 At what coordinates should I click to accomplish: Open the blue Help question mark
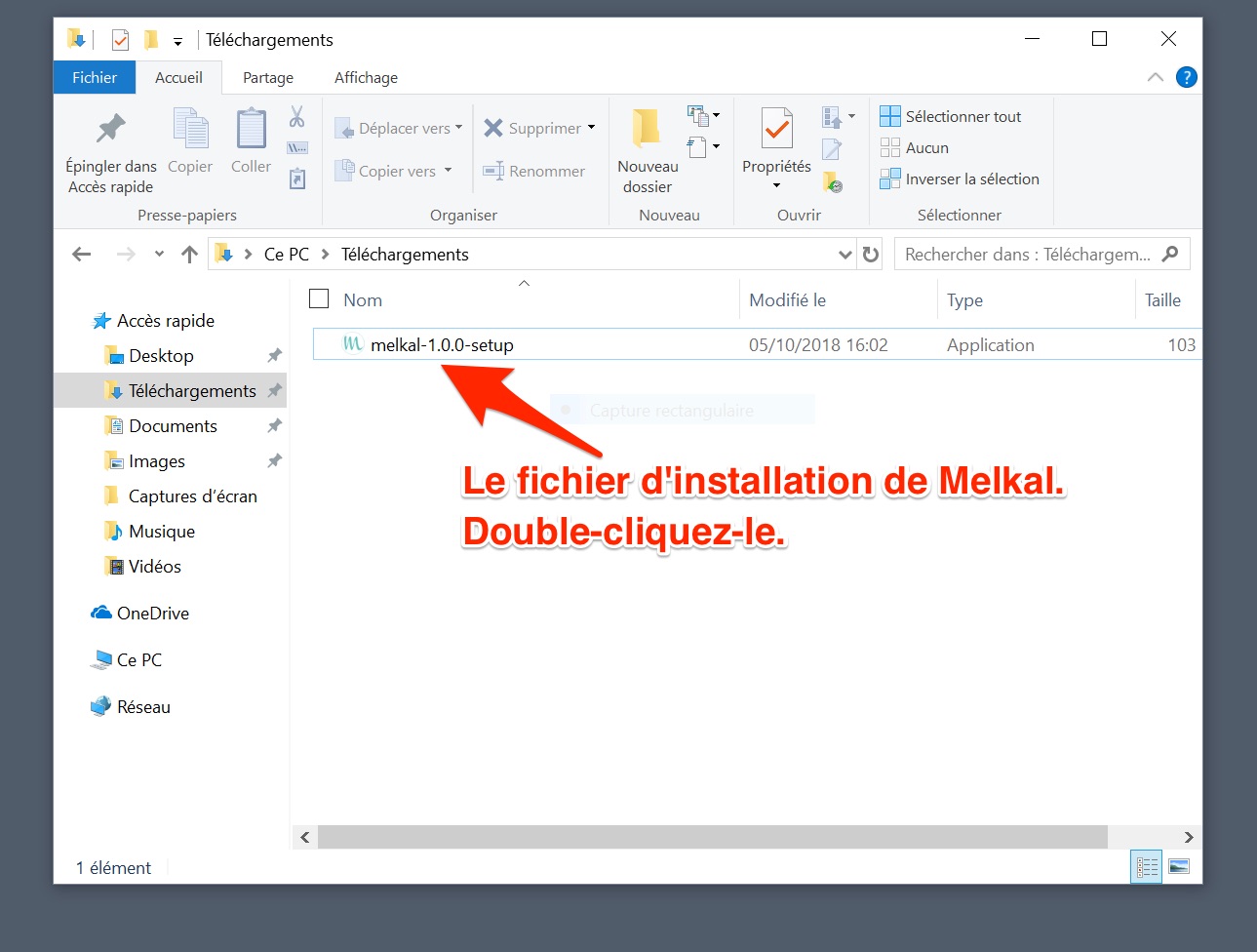1186,77
